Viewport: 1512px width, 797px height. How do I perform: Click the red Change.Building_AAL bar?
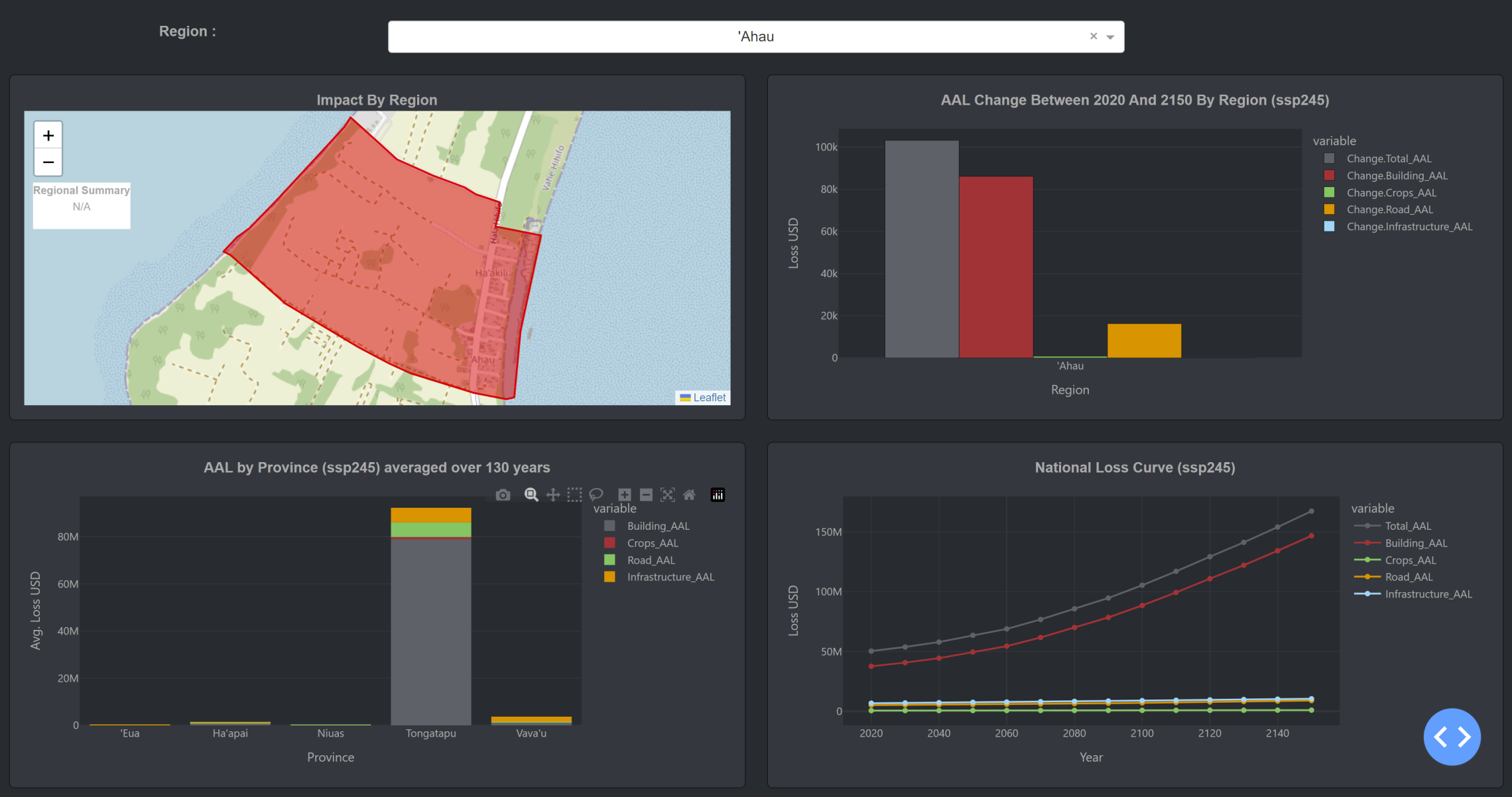click(x=996, y=267)
